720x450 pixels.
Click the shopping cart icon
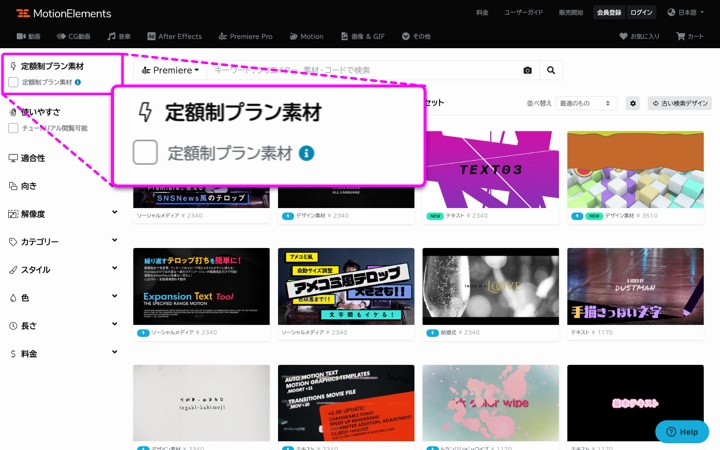coord(681,36)
